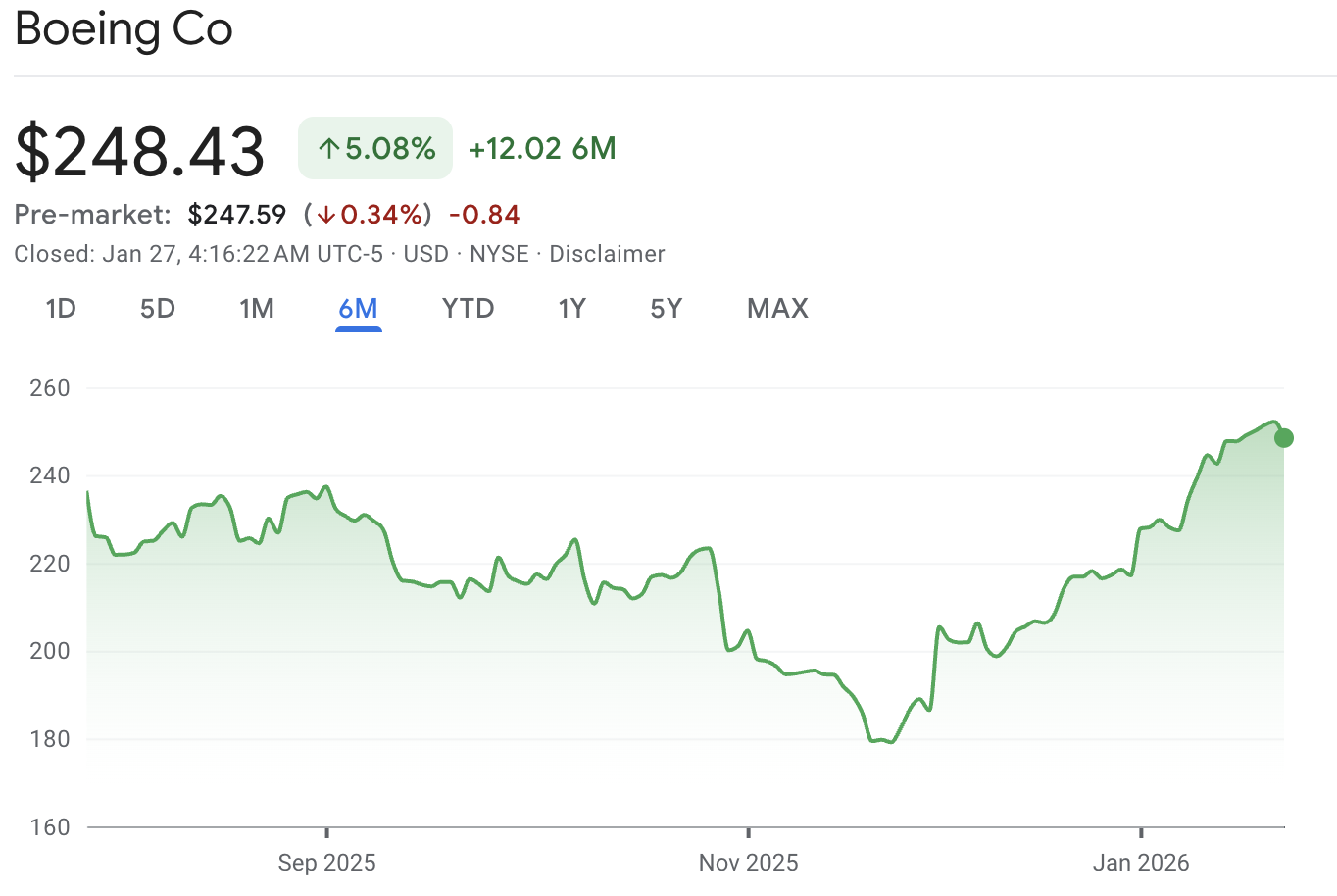Switch to the 1M chart view
The width and height of the screenshot is (1337, 896).
(257, 308)
